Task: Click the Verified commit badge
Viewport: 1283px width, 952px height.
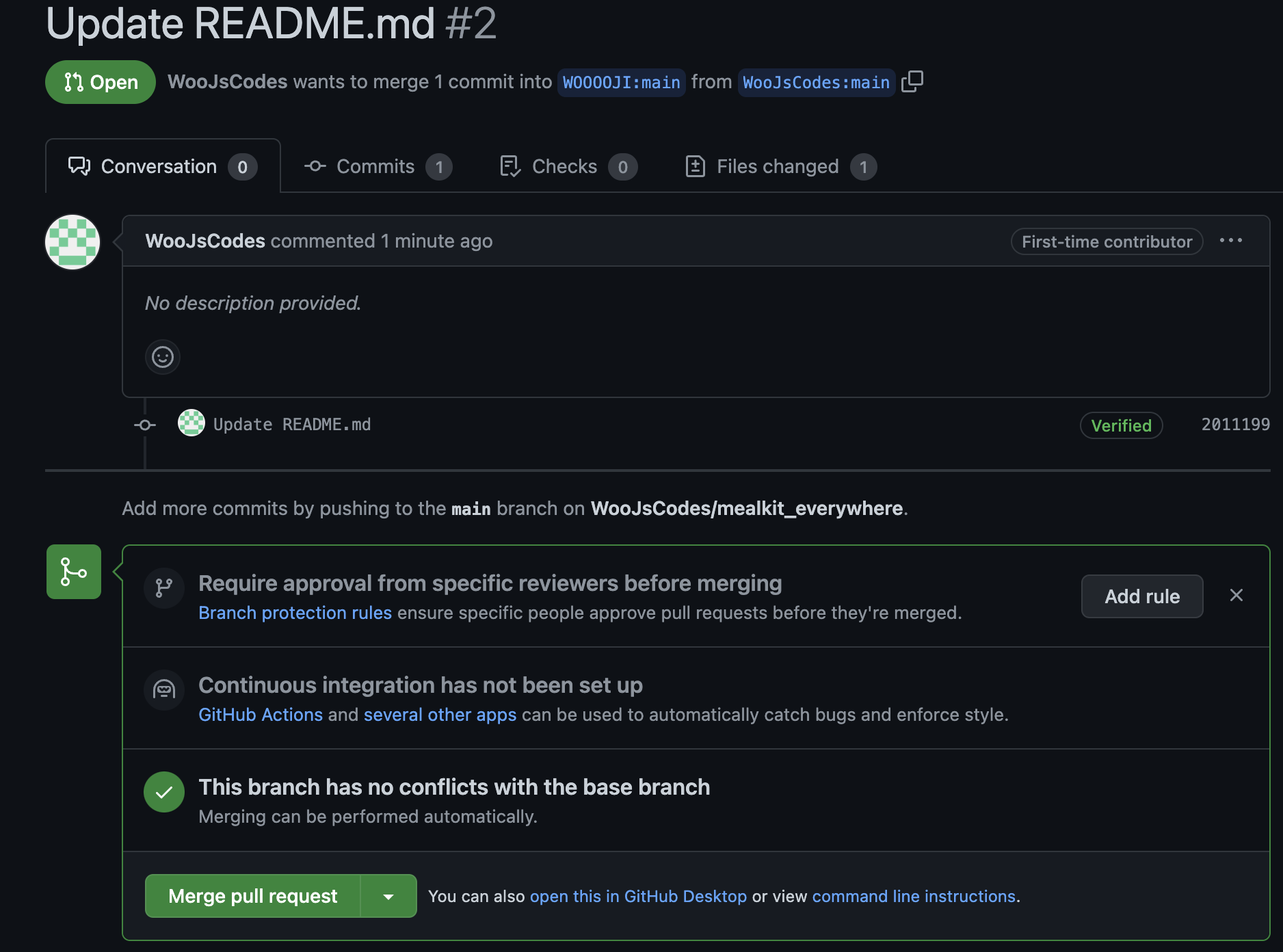Action: [x=1121, y=425]
